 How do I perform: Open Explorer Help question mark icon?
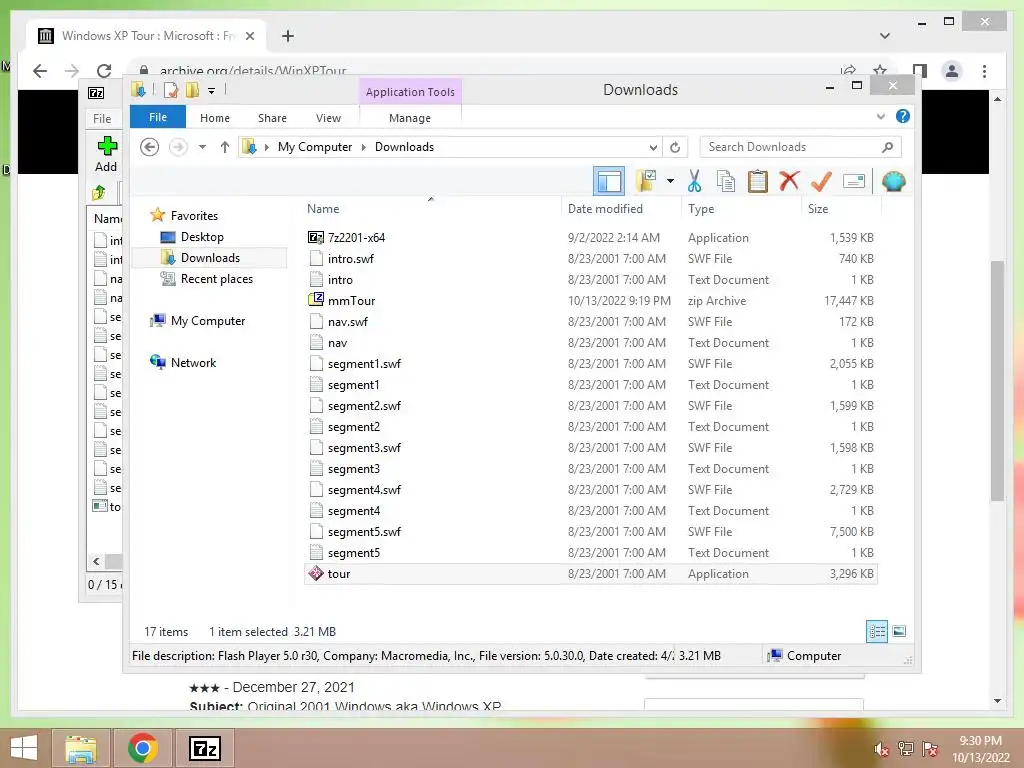[x=903, y=116]
